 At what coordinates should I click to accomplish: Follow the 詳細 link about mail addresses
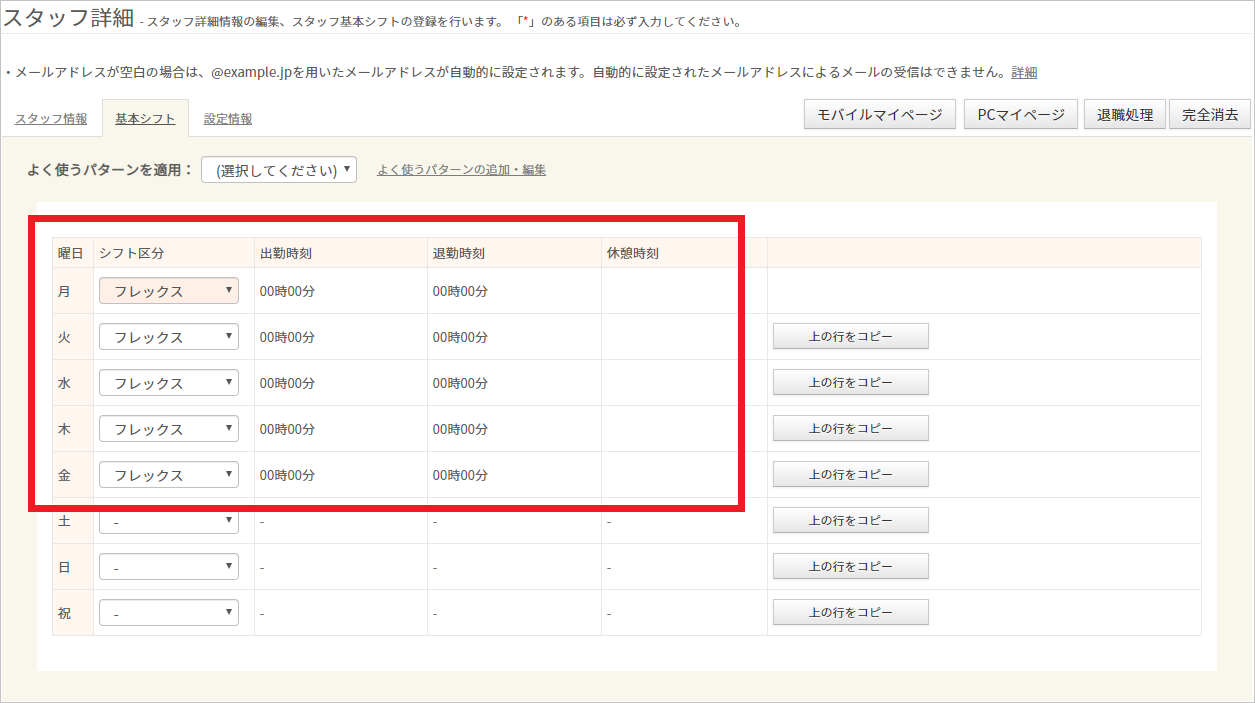(1024, 72)
